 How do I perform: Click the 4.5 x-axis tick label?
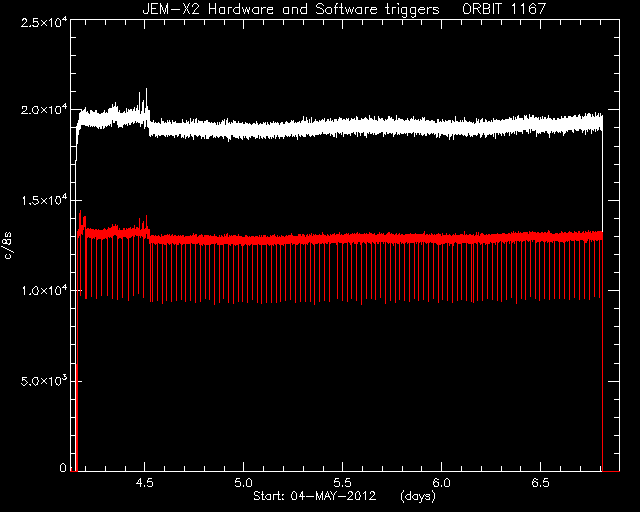(144, 483)
